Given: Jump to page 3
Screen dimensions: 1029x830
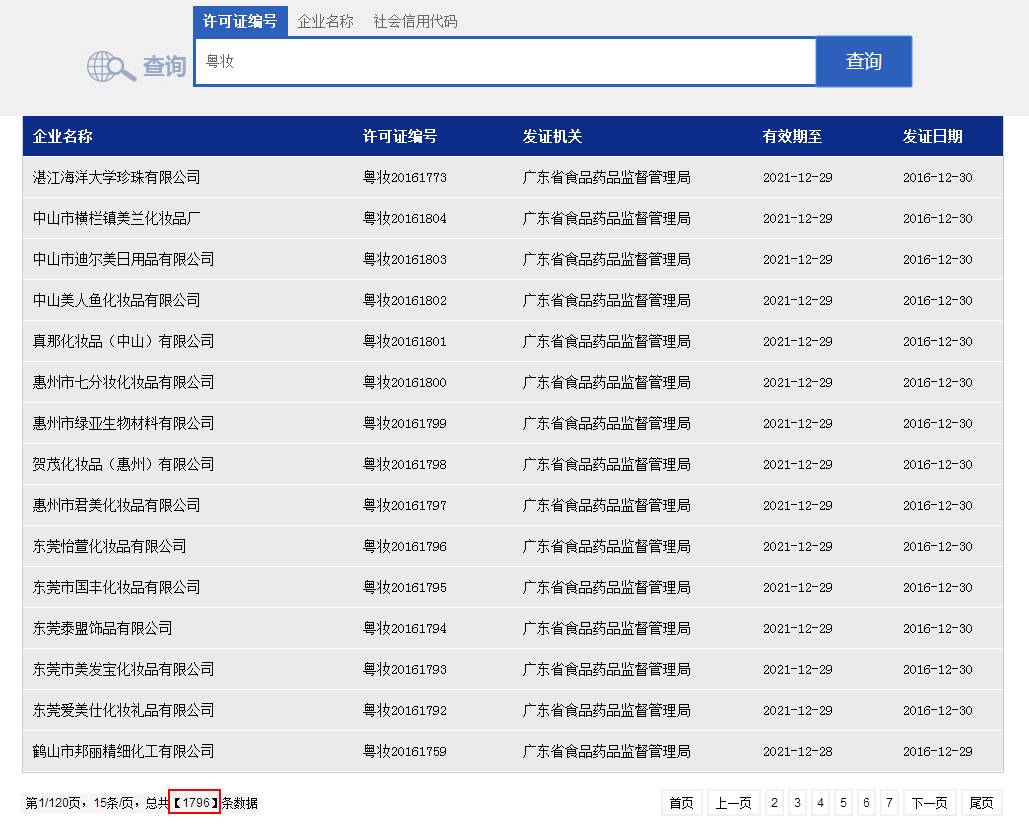Looking at the screenshot, I should point(797,802).
